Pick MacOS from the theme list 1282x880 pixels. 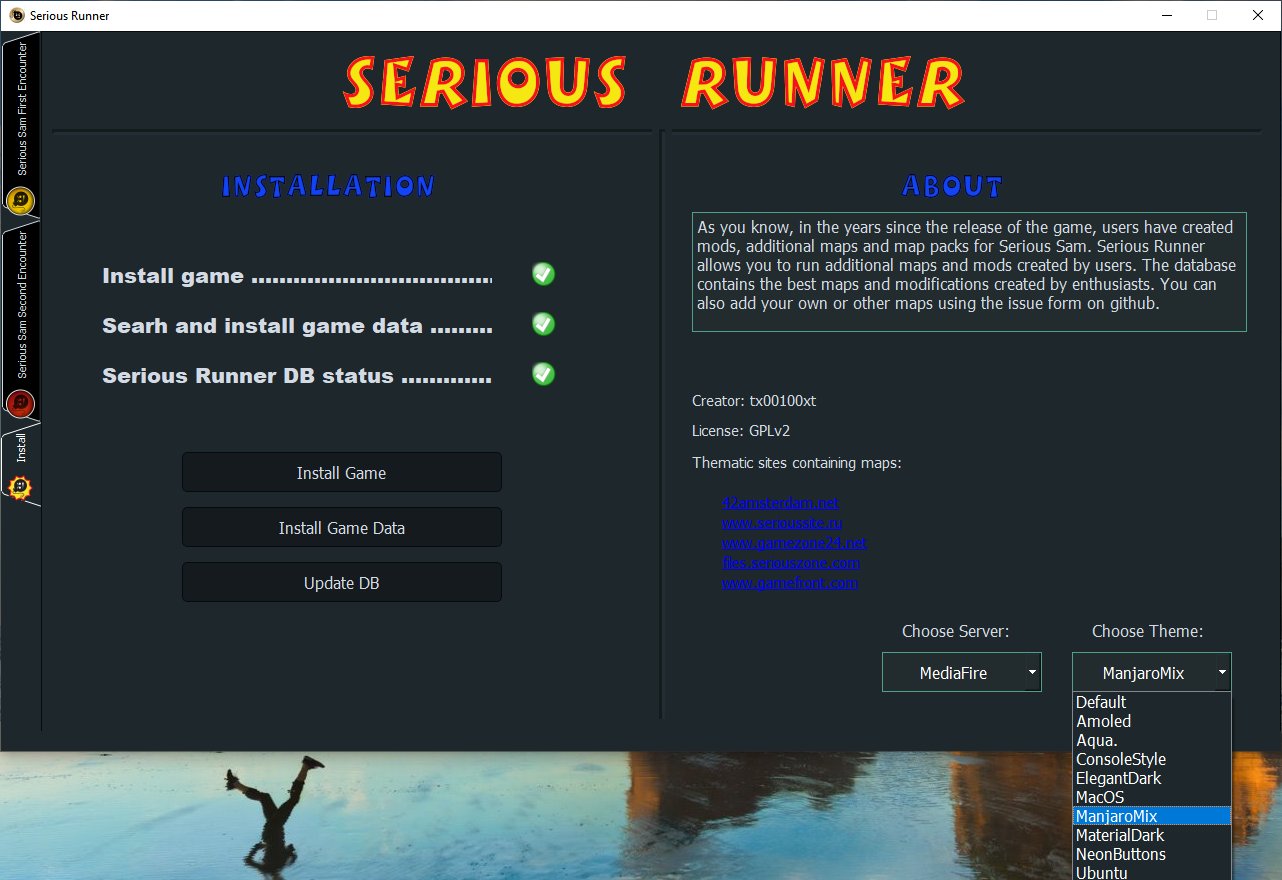pos(1152,797)
